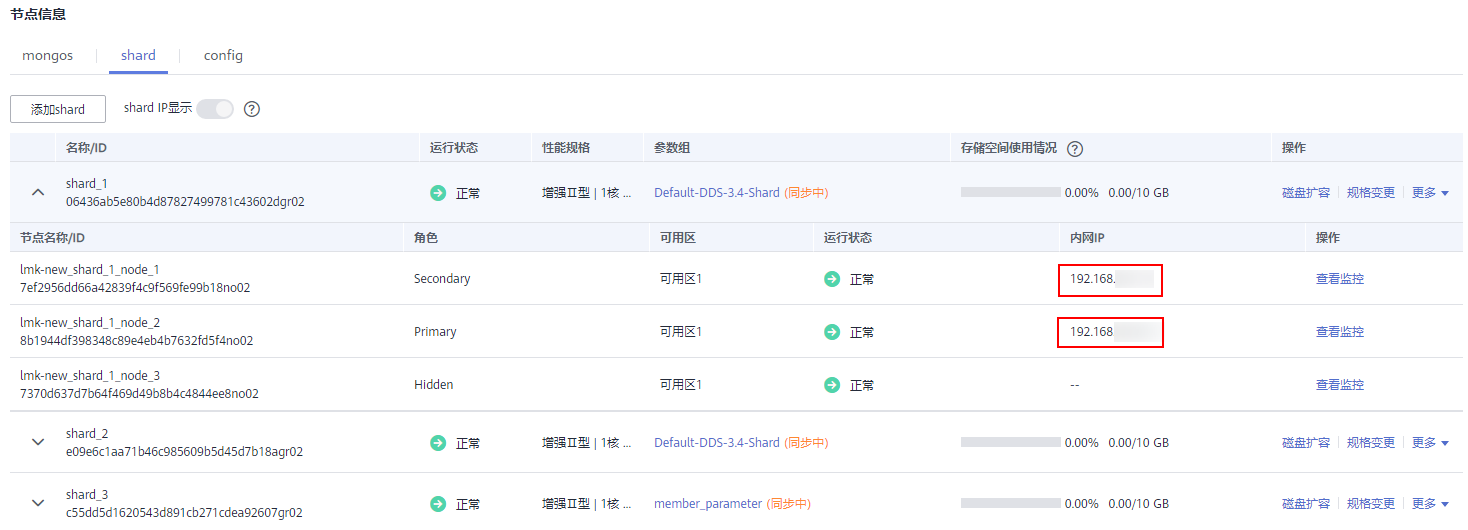This screenshot has height=530, width=1468.
Task: Expand the shard_2 row
Action: [38, 442]
